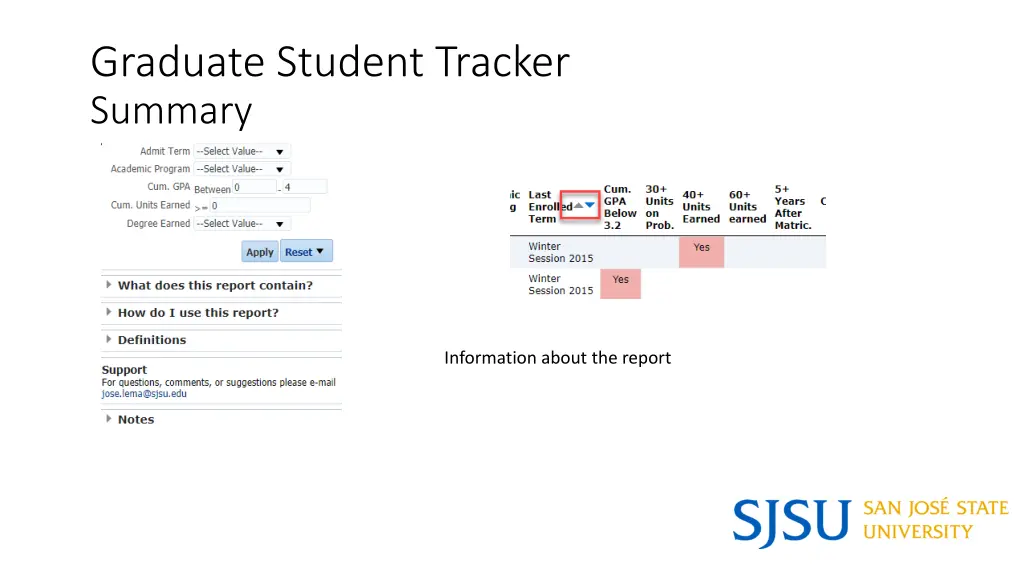
Task: Click the Support heading
Action: coord(124,370)
